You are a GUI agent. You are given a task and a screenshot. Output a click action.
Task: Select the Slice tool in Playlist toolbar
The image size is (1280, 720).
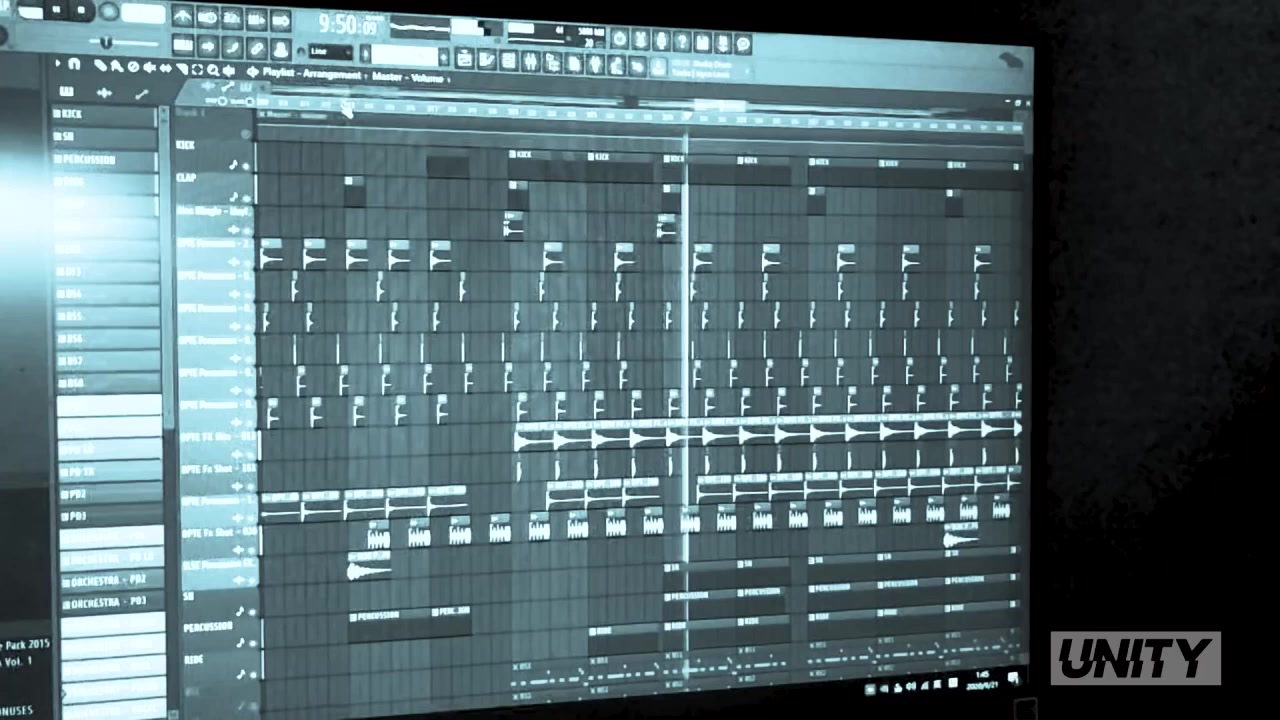(182, 69)
